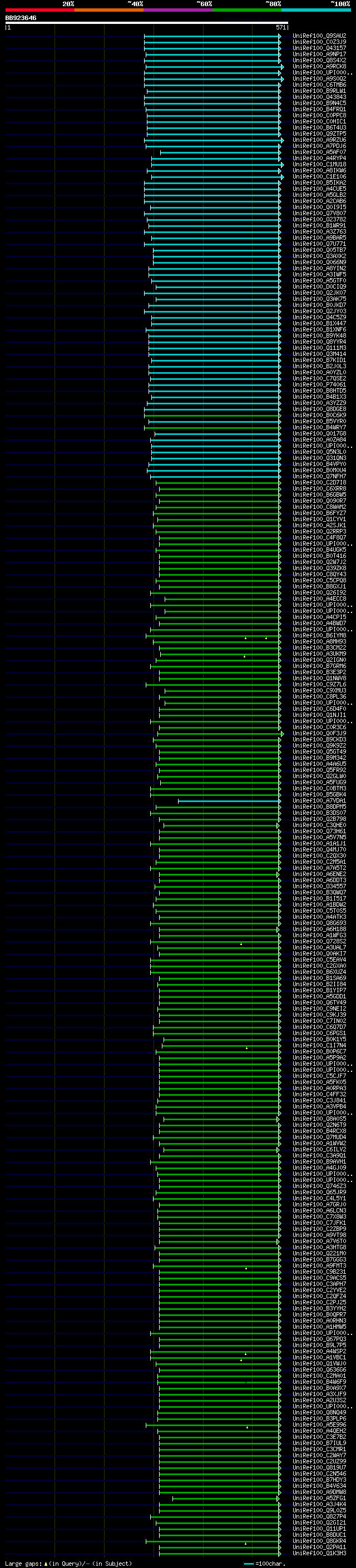Click the short cyan bar in A7VDA1 row
This screenshot has width=356, height=1568.
pos(229,801)
